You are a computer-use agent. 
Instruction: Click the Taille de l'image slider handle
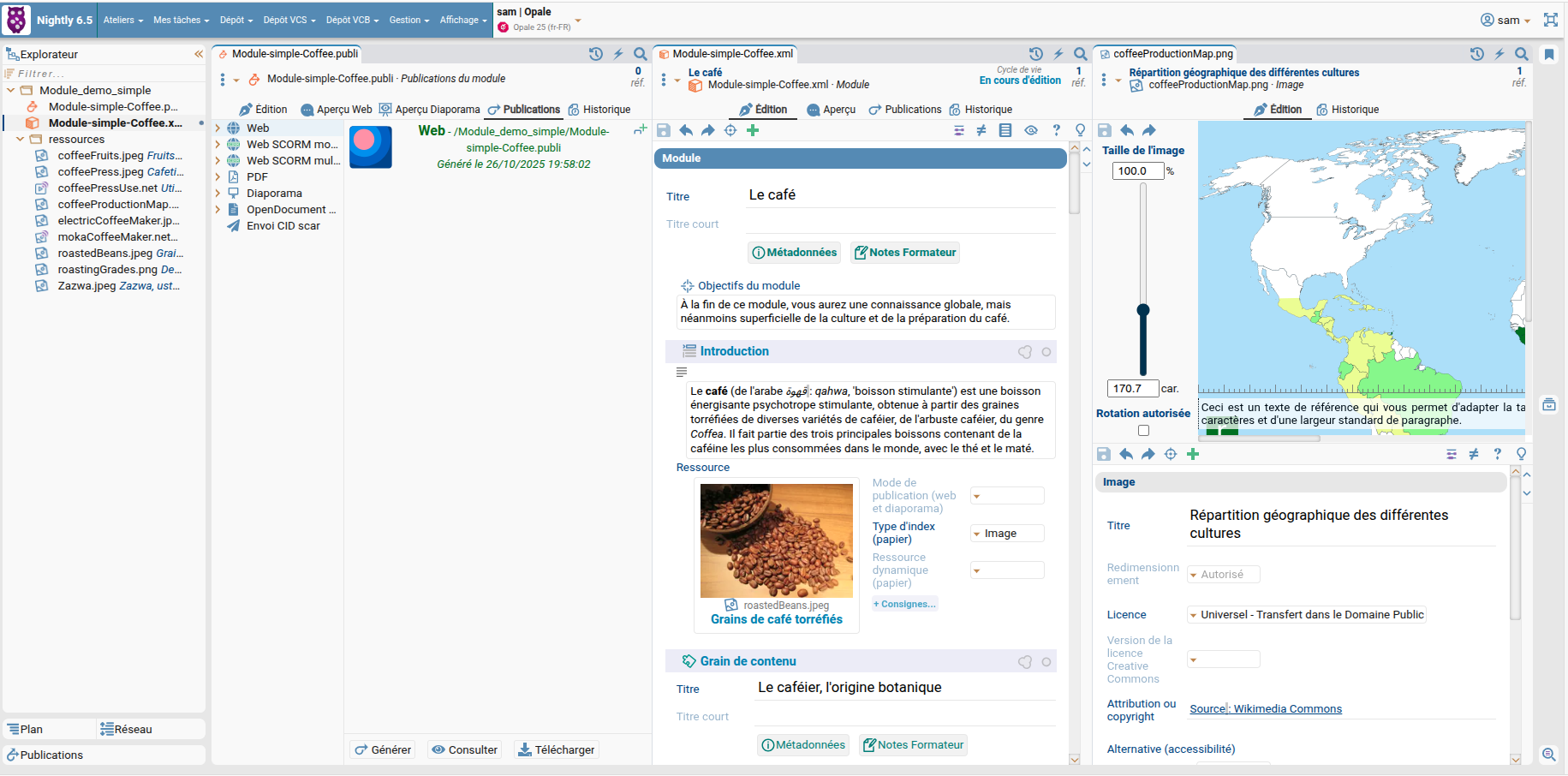pos(1143,310)
